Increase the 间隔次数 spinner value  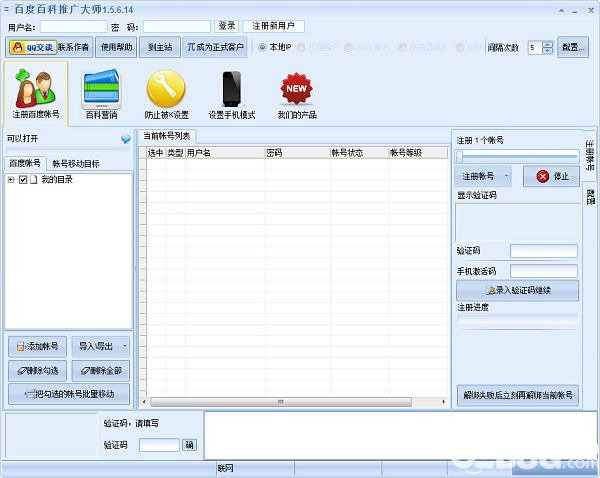pyautogui.click(x=548, y=44)
